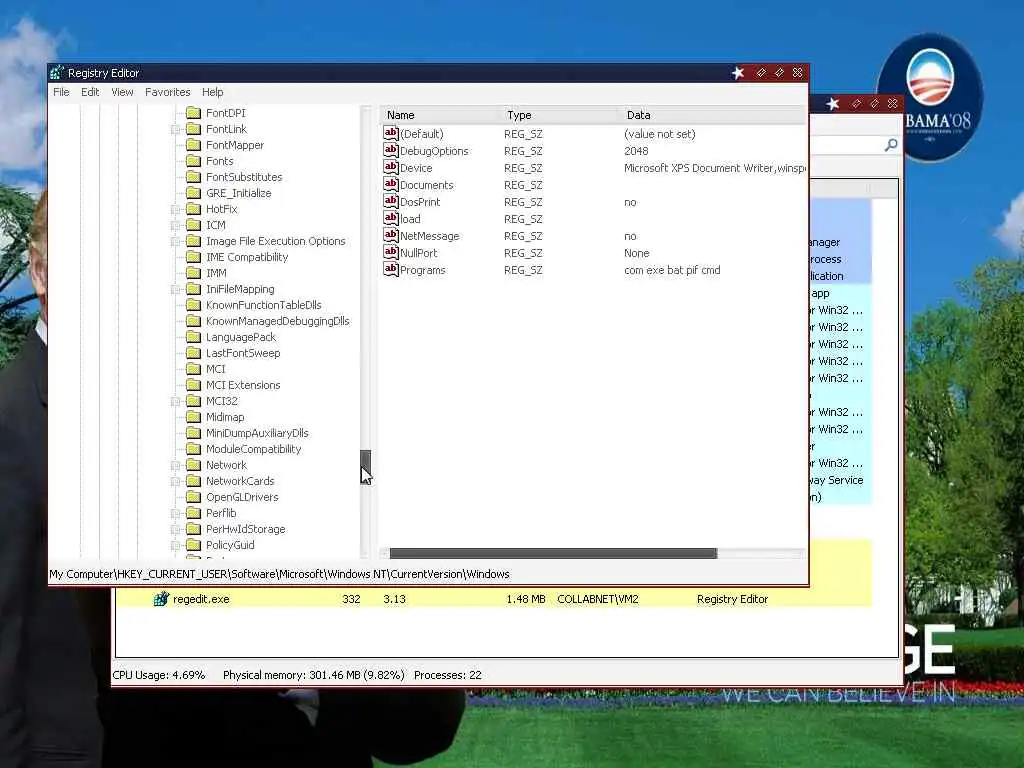Sort values by the Name column header

439,115
